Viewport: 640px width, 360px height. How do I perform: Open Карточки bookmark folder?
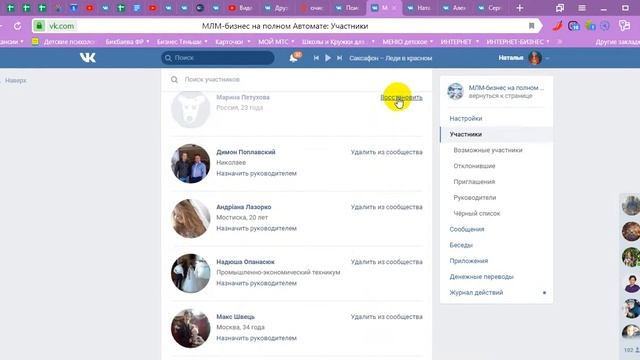pyautogui.click(x=233, y=42)
